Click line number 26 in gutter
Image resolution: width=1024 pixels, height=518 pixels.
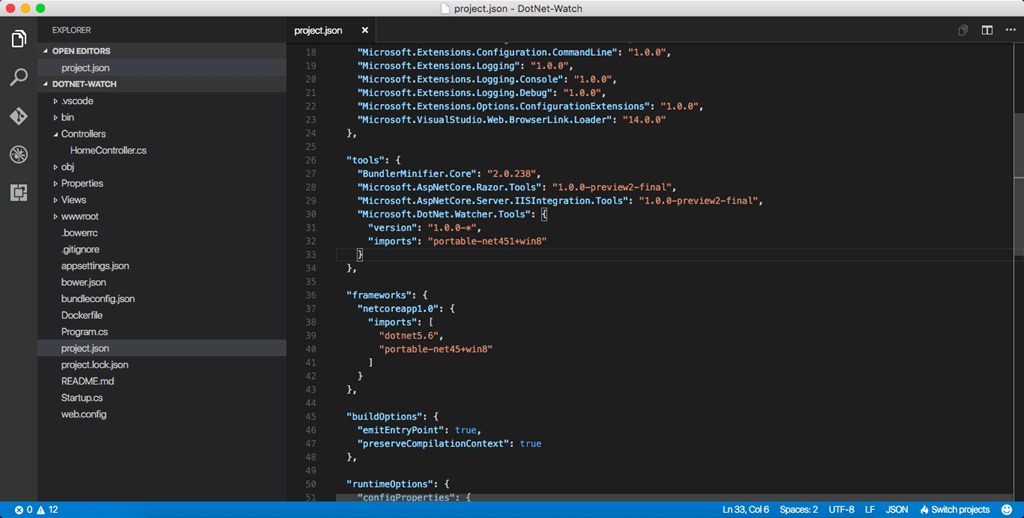click(311, 160)
